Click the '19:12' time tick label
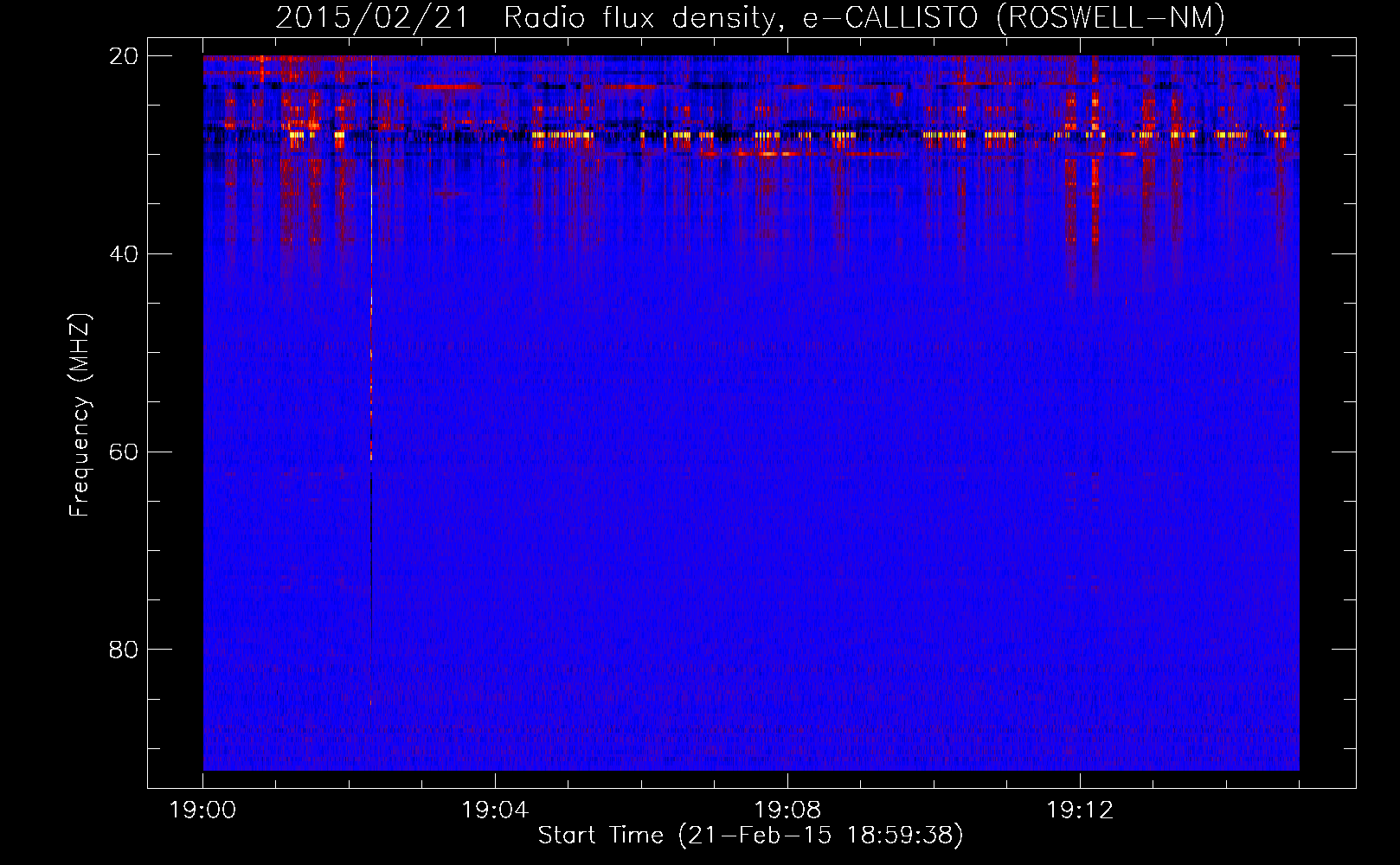This screenshot has width=1400, height=865. point(1080,811)
